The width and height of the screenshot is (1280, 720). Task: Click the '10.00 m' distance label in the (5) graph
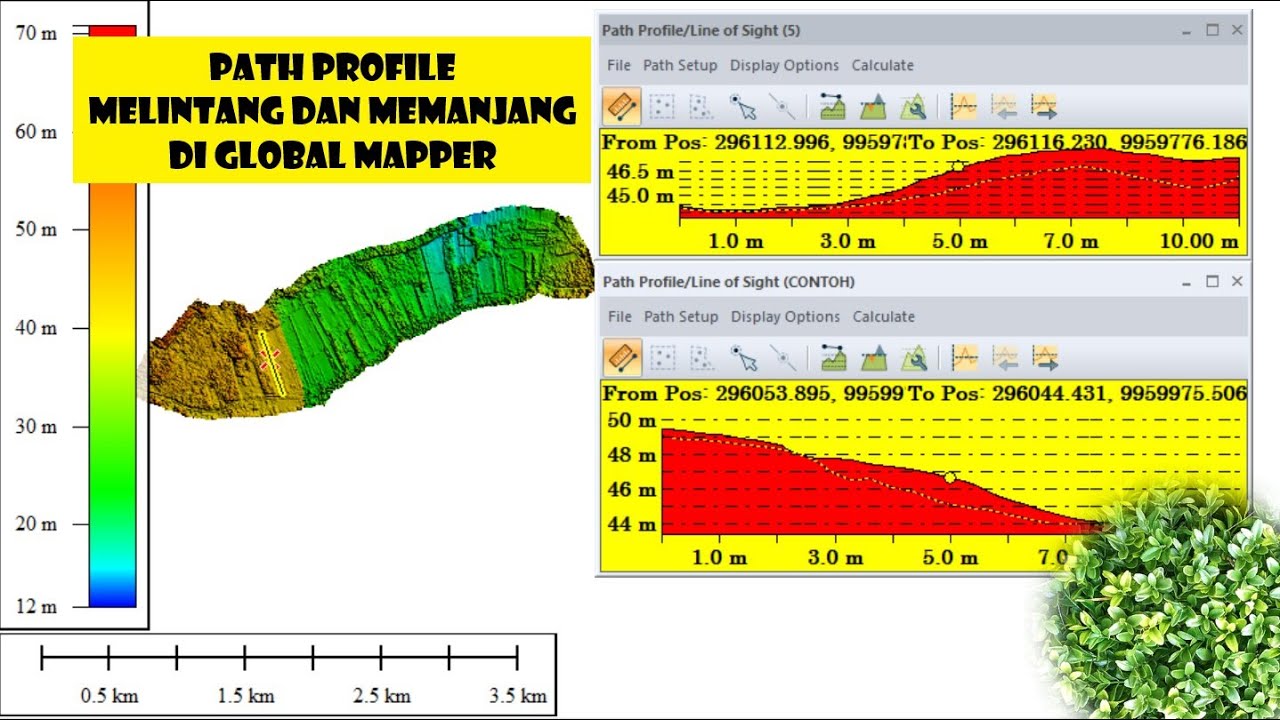(1200, 241)
